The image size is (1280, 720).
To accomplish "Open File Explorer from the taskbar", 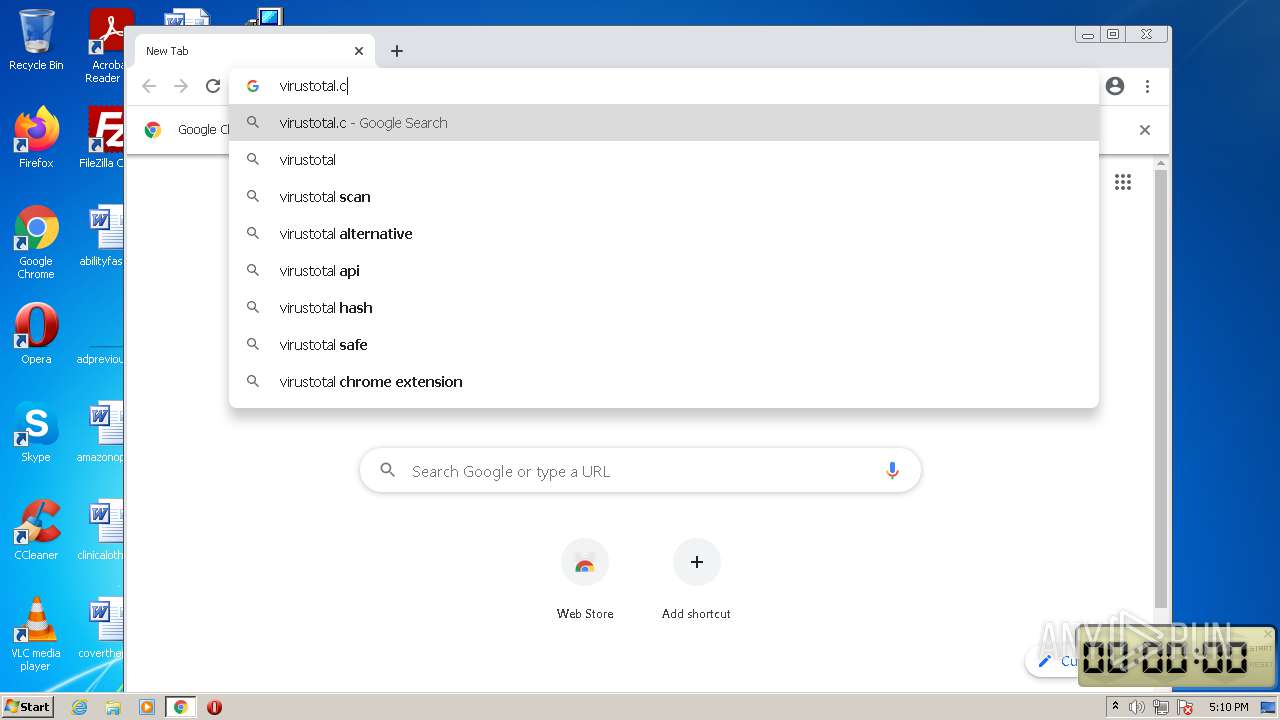I will click(113, 707).
